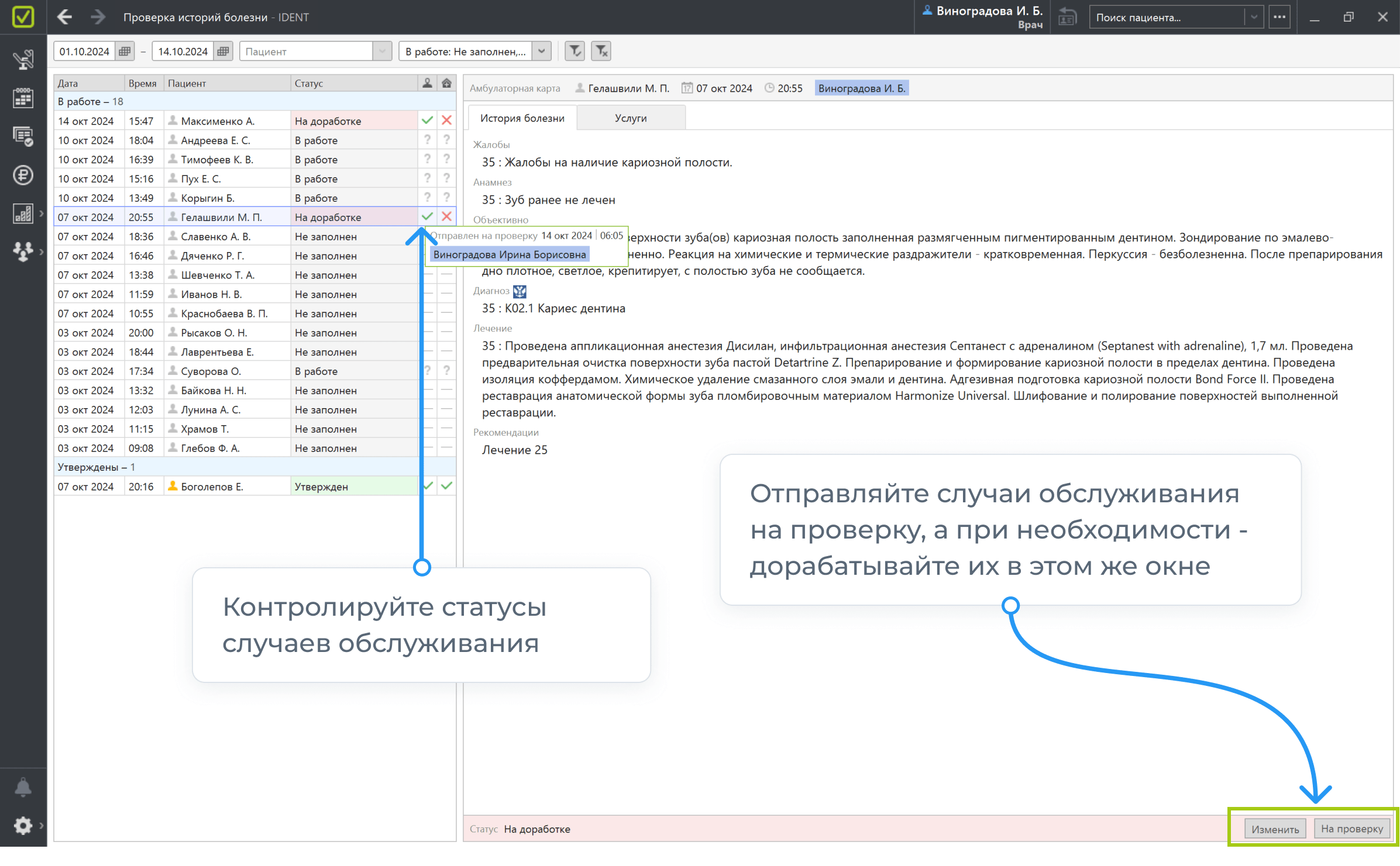1400x866 pixels.
Task: Open the staff group sidebar icon
Action: (23, 252)
